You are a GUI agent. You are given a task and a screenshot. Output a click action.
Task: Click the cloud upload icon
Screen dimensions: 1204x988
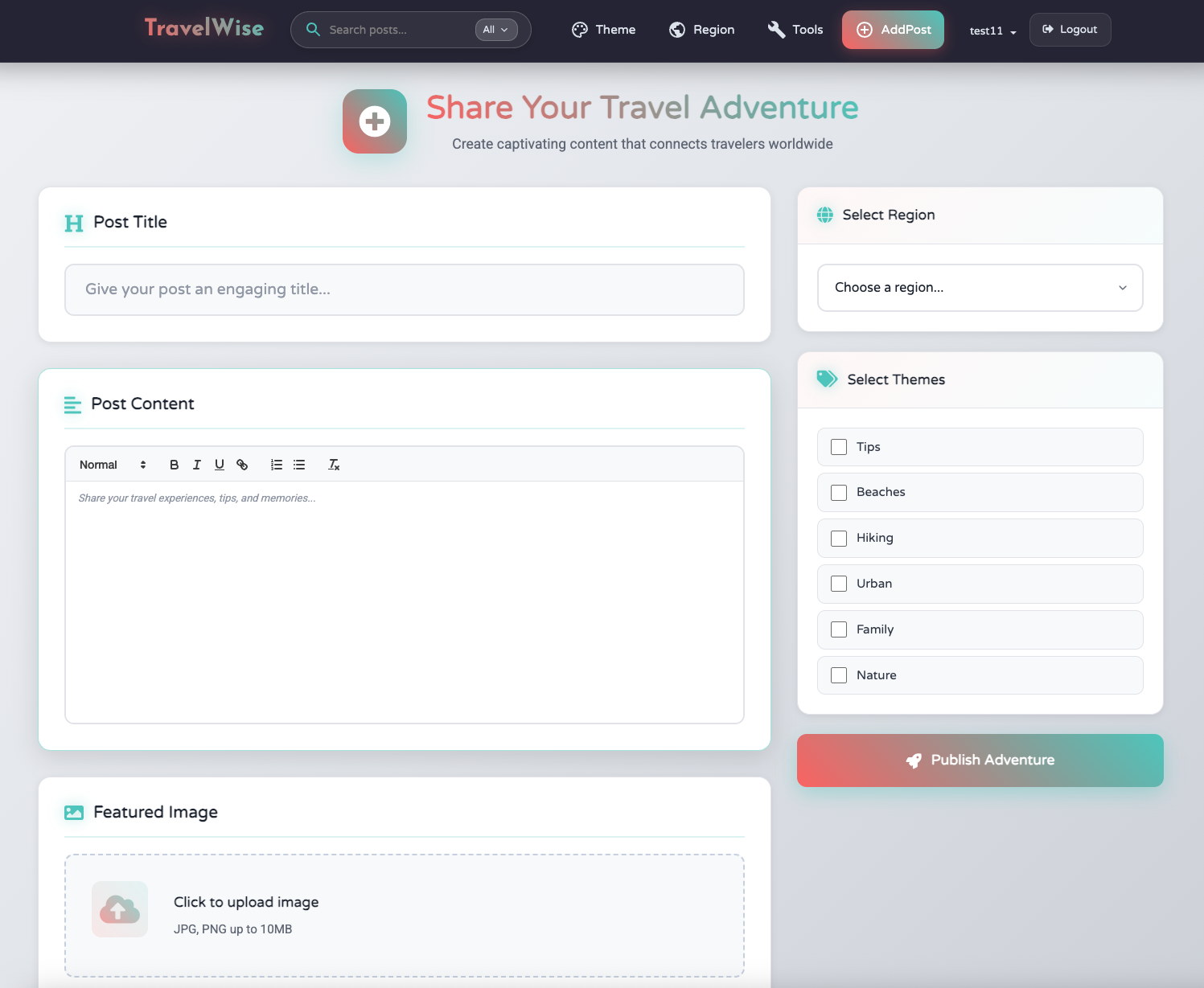pyautogui.click(x=120, y=909)
